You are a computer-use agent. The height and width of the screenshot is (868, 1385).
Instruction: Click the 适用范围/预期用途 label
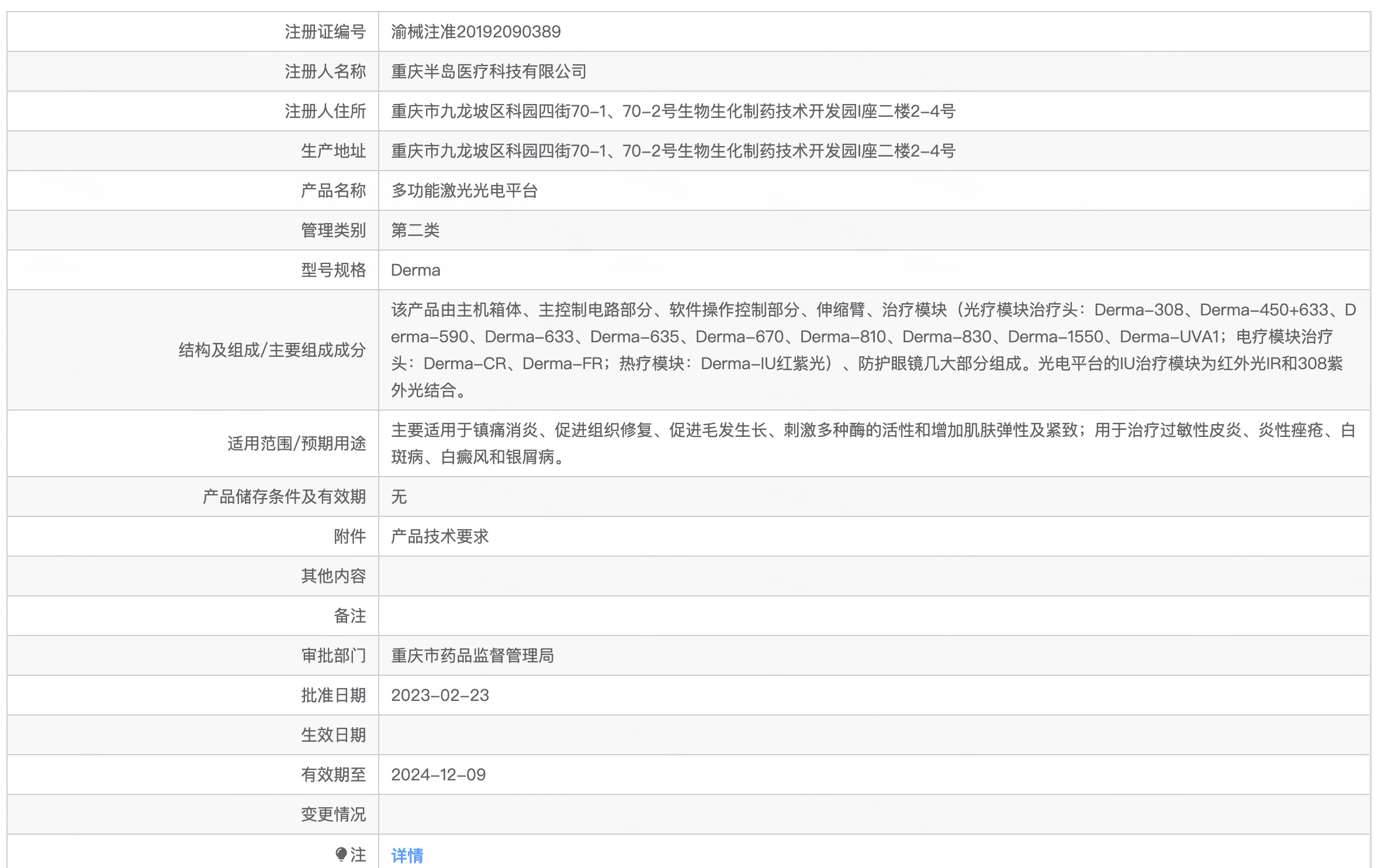[297, 443]
